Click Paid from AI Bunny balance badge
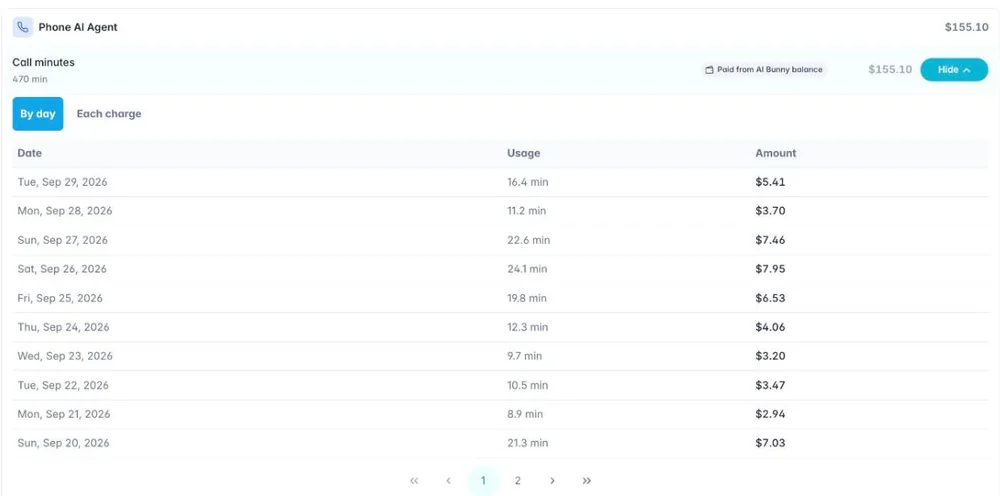This screenshot has width=1000, height=496. 763,69
